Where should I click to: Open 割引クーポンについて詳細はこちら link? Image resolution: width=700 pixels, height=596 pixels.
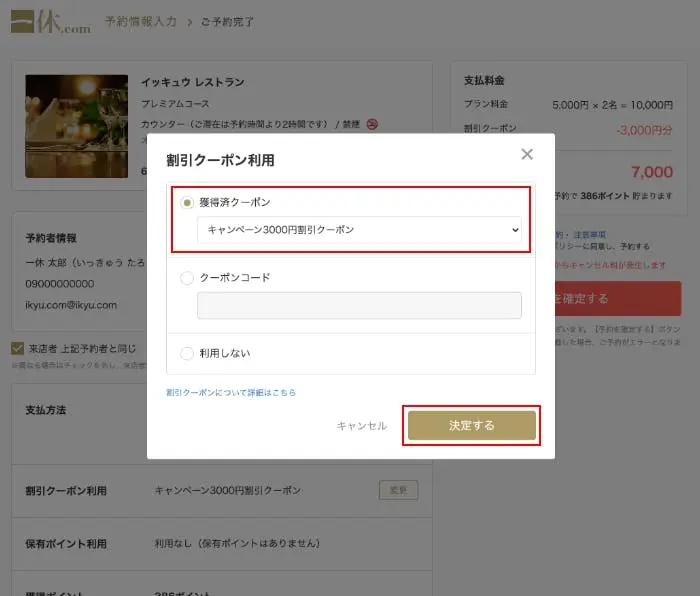click(x=231, y=393)
